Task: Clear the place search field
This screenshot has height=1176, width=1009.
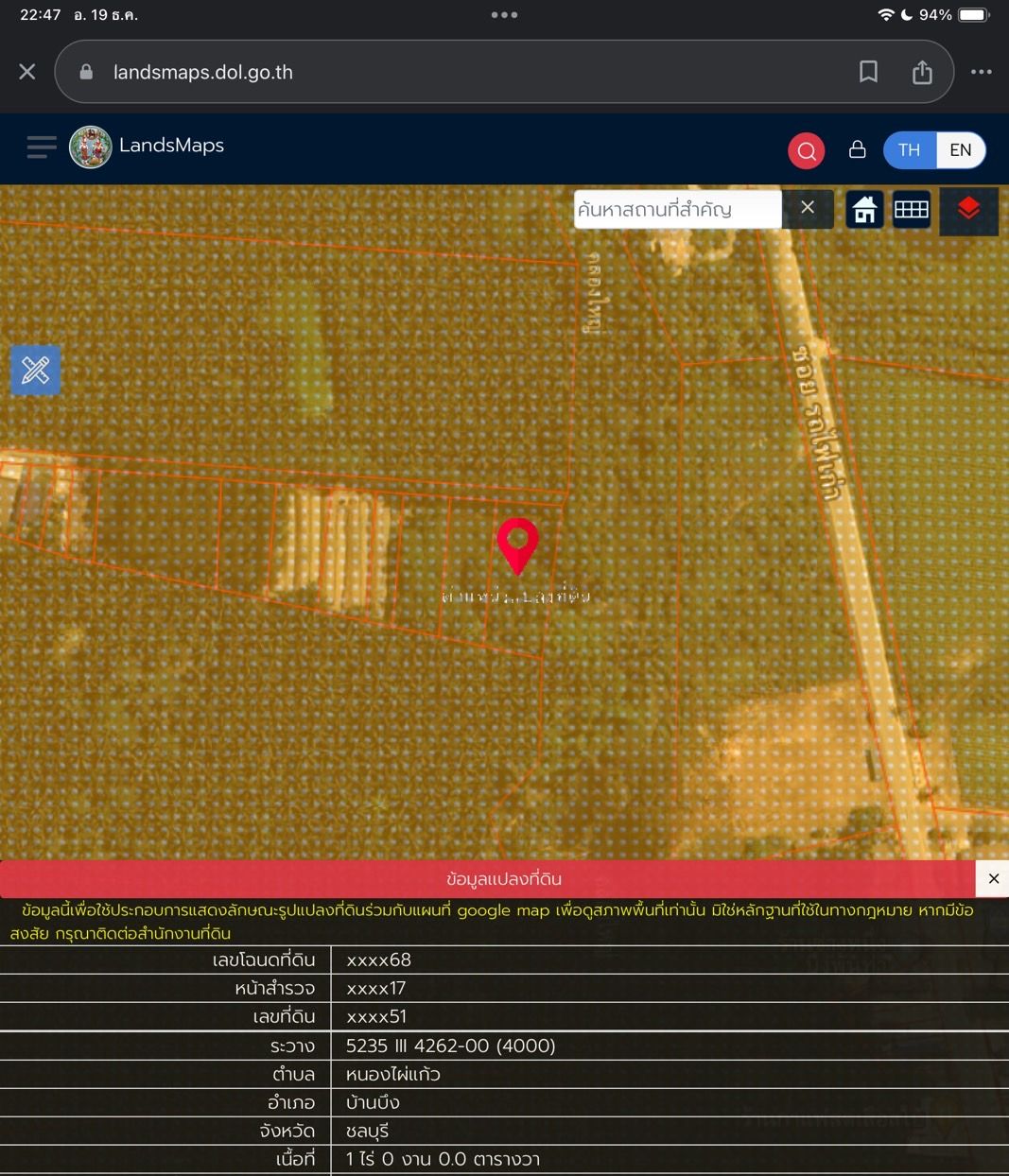Action: 808,208
